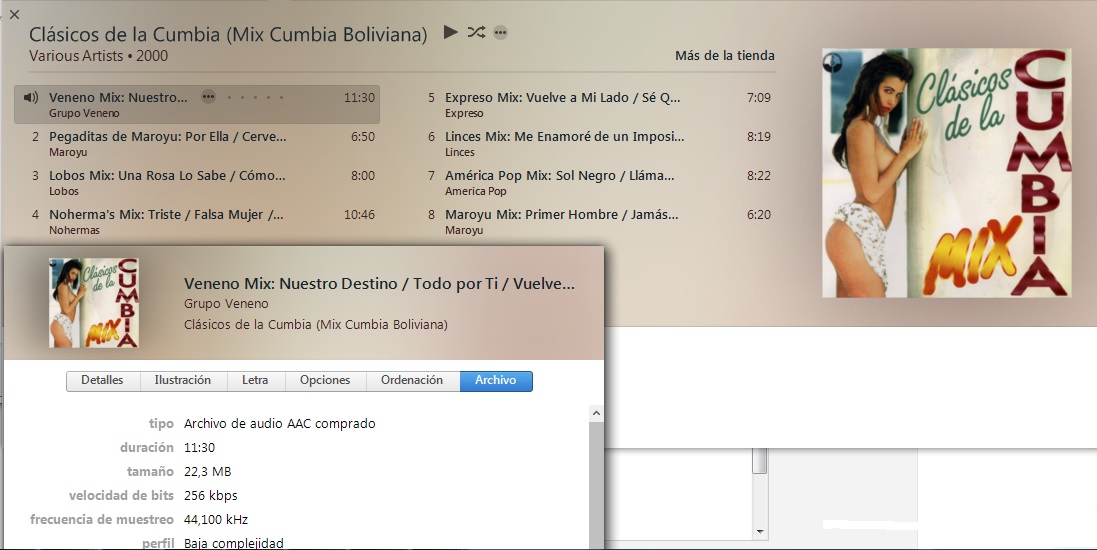The height and width of the screenshot is (550, 1097).
Task: Click artist Expreso under track 5
Action: tap(464, 113)
